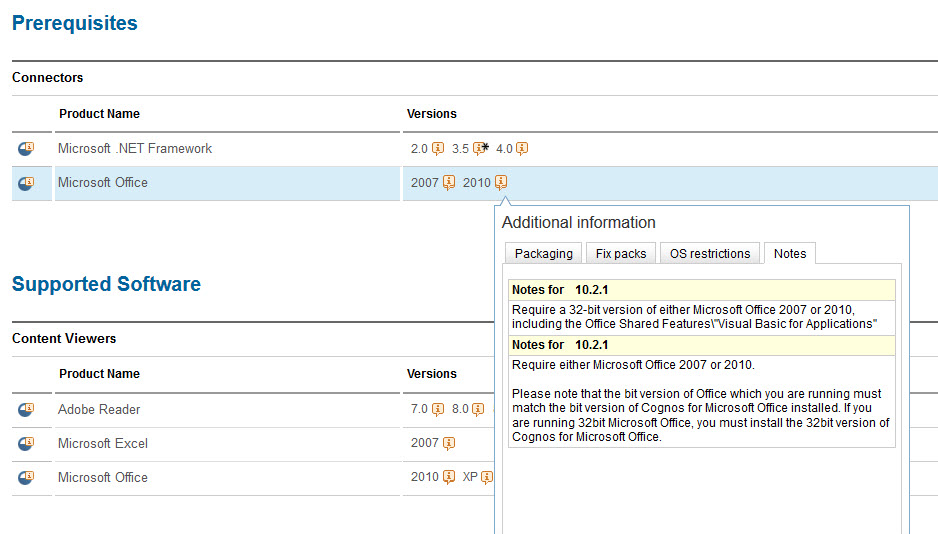
Task: Click the highlighted Microsoft Office connector name
Action: click(x=102, y=182)
